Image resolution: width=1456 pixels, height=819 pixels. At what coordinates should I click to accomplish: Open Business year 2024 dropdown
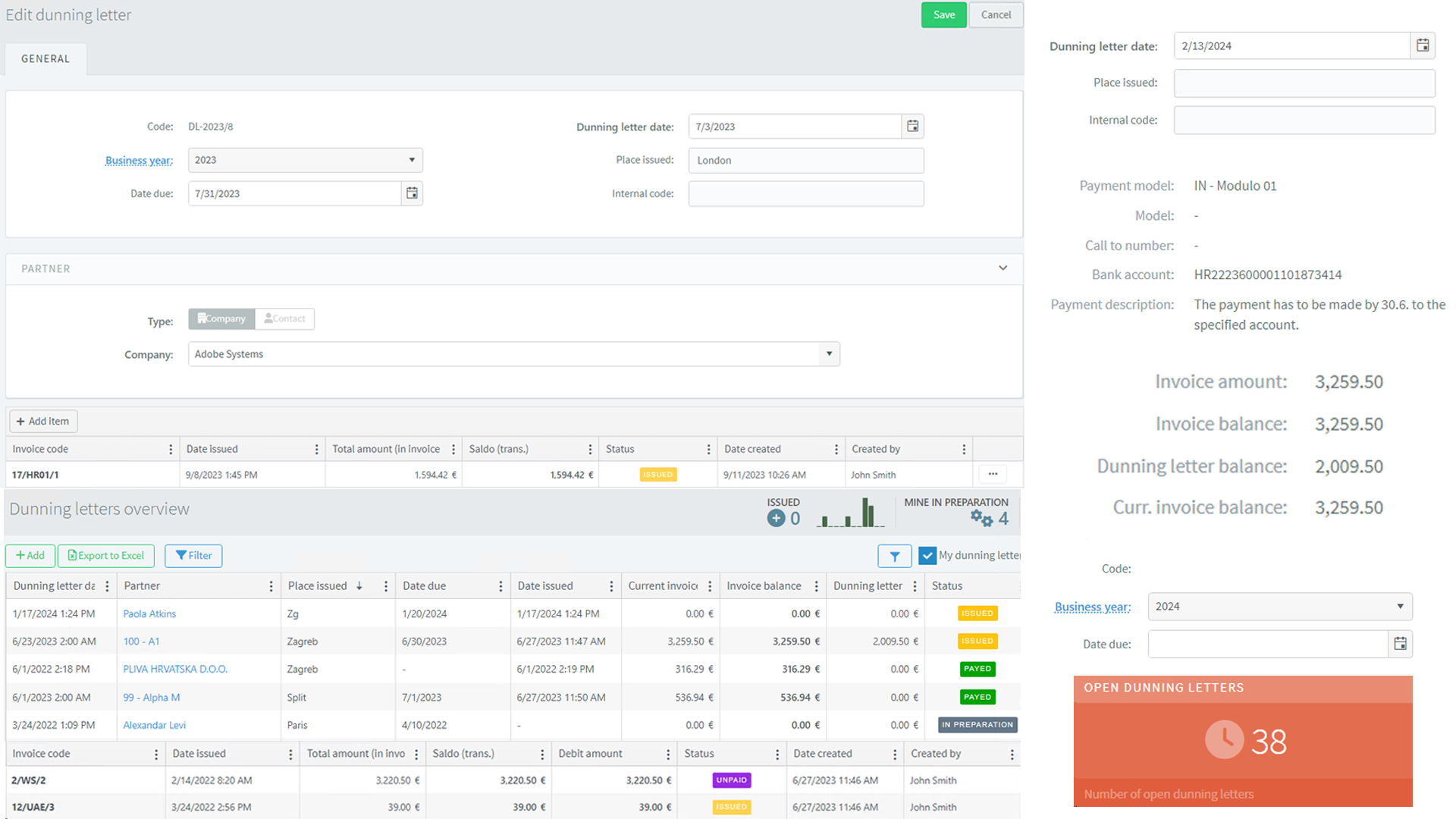[1280, 607]
